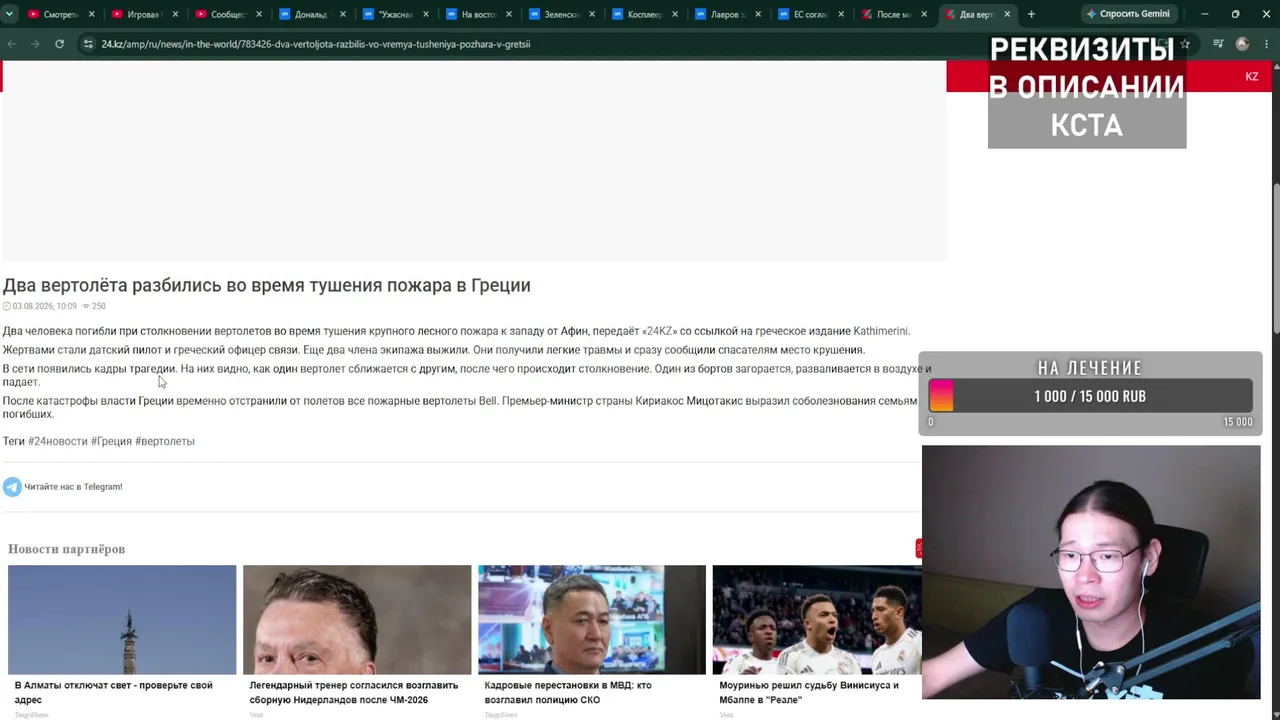
Task: Open the #вертолеты tag
Action: pos(165,441)
